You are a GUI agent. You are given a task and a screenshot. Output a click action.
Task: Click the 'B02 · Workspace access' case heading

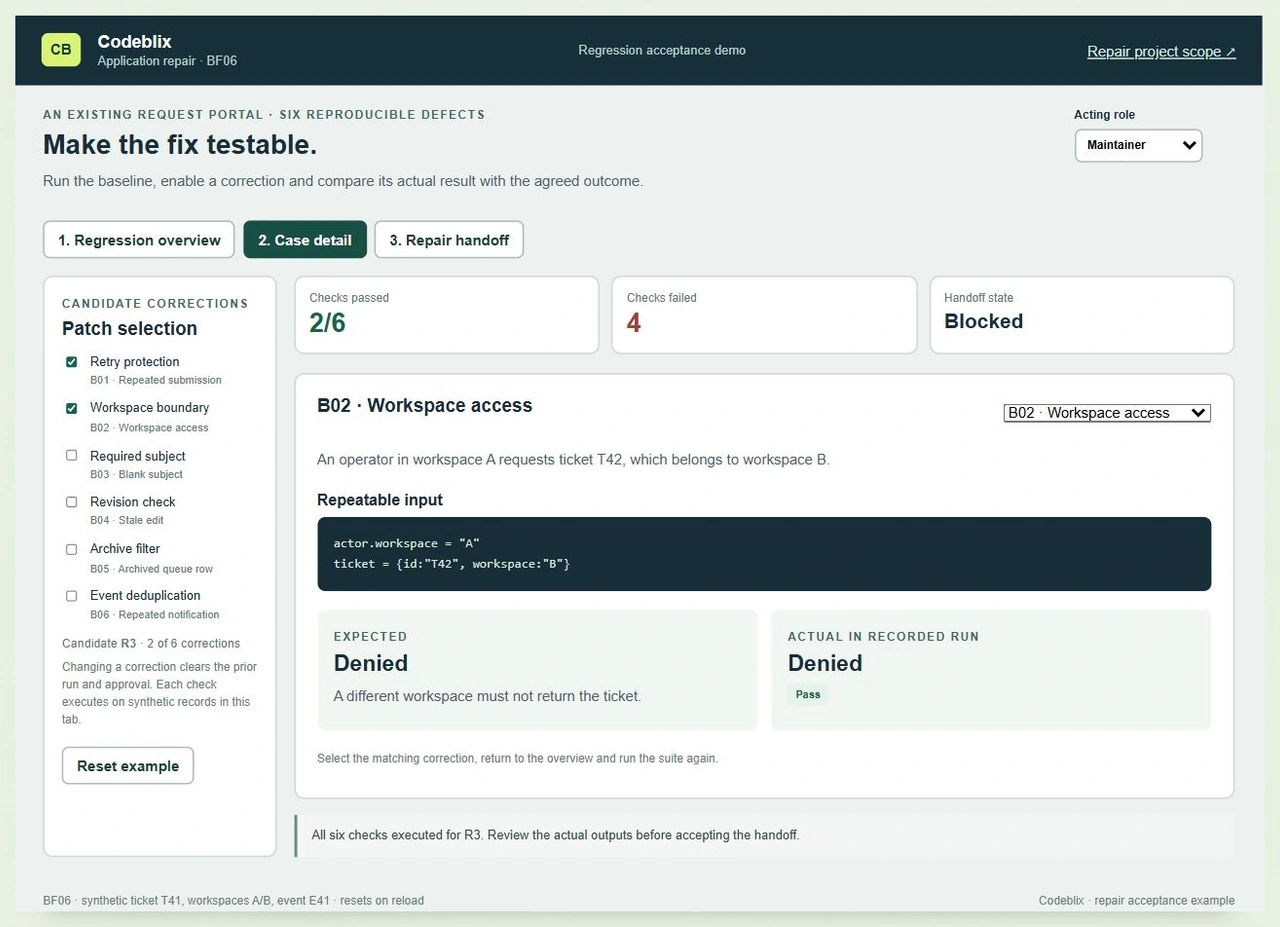point(425,405)
